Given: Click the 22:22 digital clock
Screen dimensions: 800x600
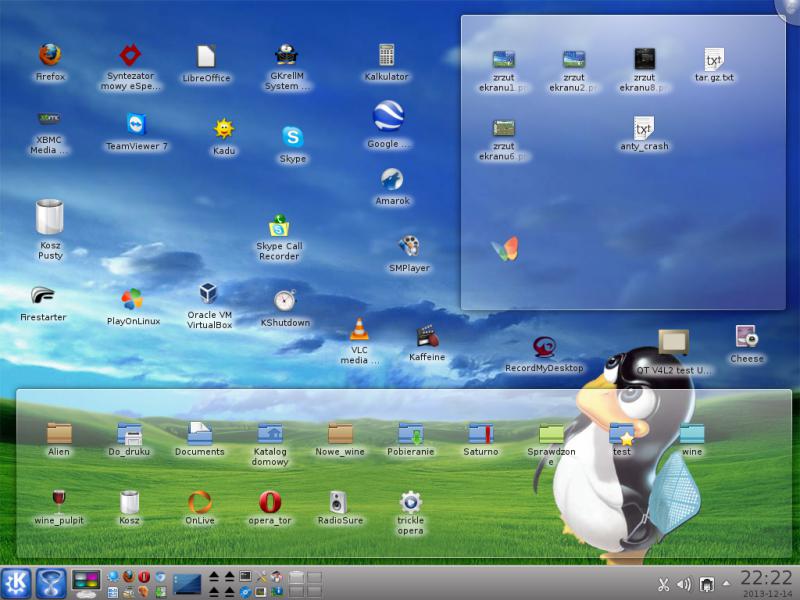Looking at the screenshot, I should pos(766,578).
